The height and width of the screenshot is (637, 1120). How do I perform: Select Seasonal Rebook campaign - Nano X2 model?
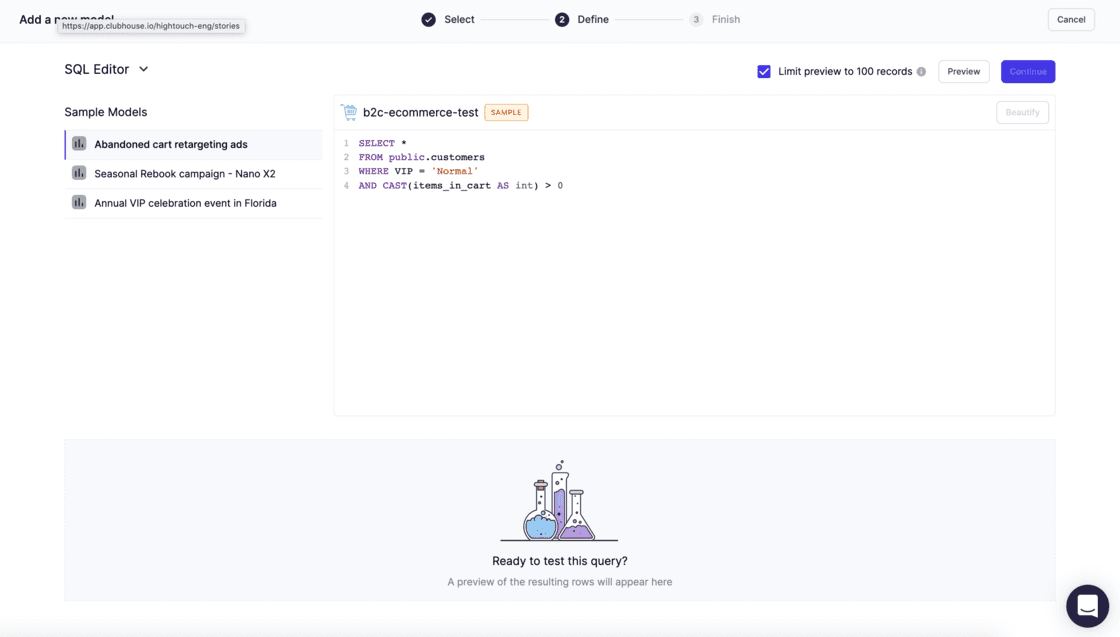click(185, 174)
